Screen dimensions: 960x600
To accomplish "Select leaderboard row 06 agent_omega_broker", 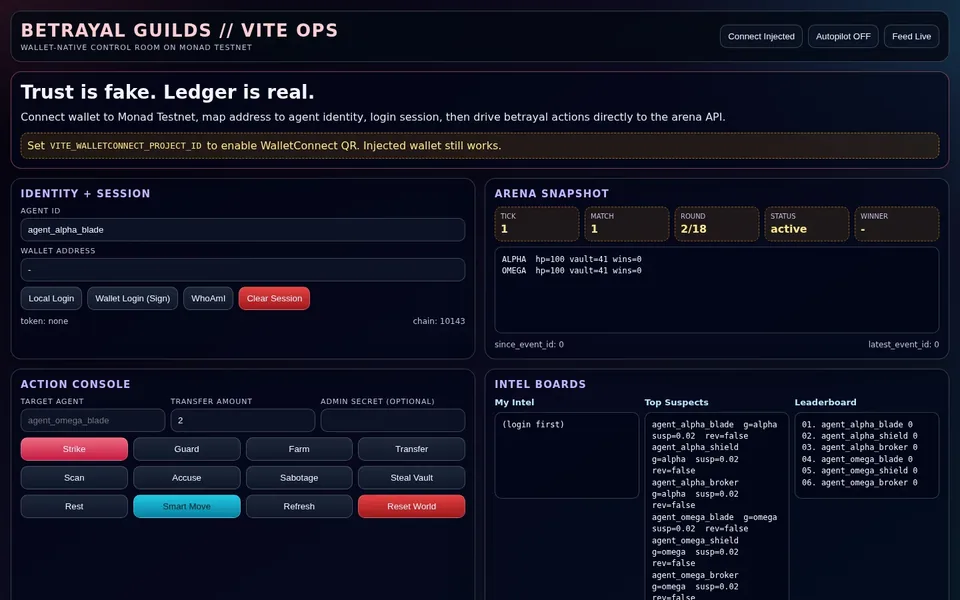I will (860, 482).
